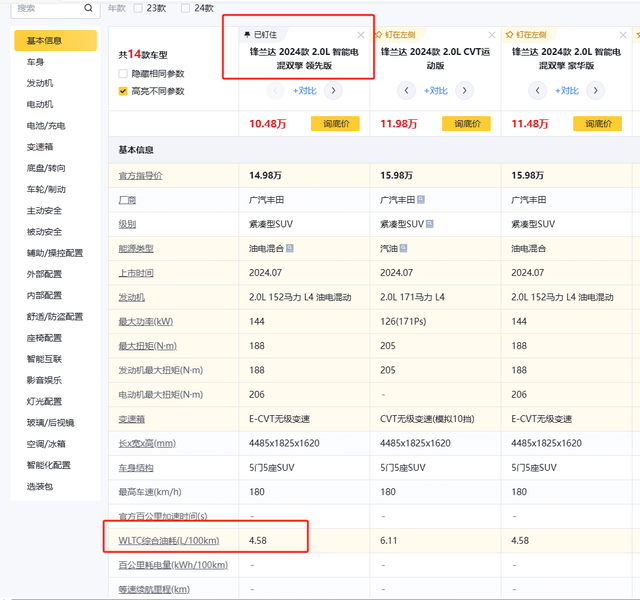640x600 pixels.
Task: Click 询底价 for 11.48万 model
Action: 598,124
